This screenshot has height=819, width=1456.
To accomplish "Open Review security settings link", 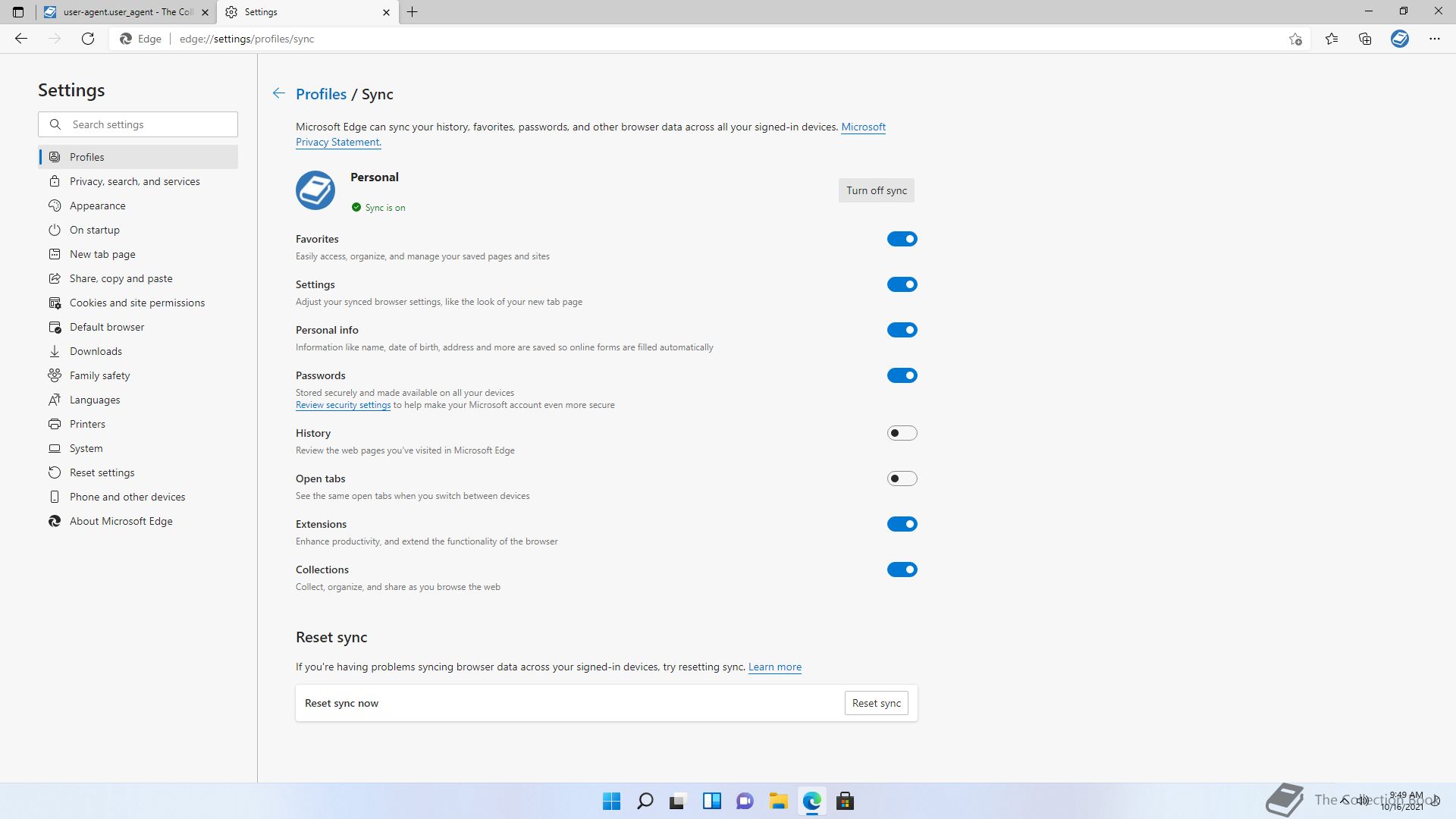I will pos(343,405).
